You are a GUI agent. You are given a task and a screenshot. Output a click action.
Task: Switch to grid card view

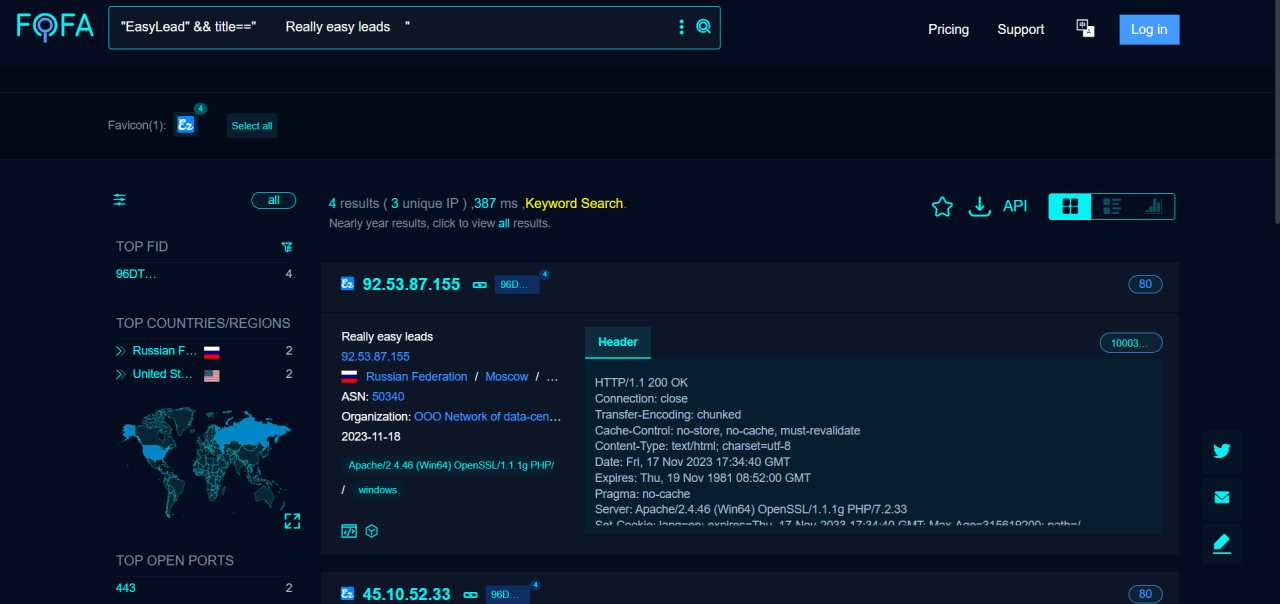pos(1070,206)
